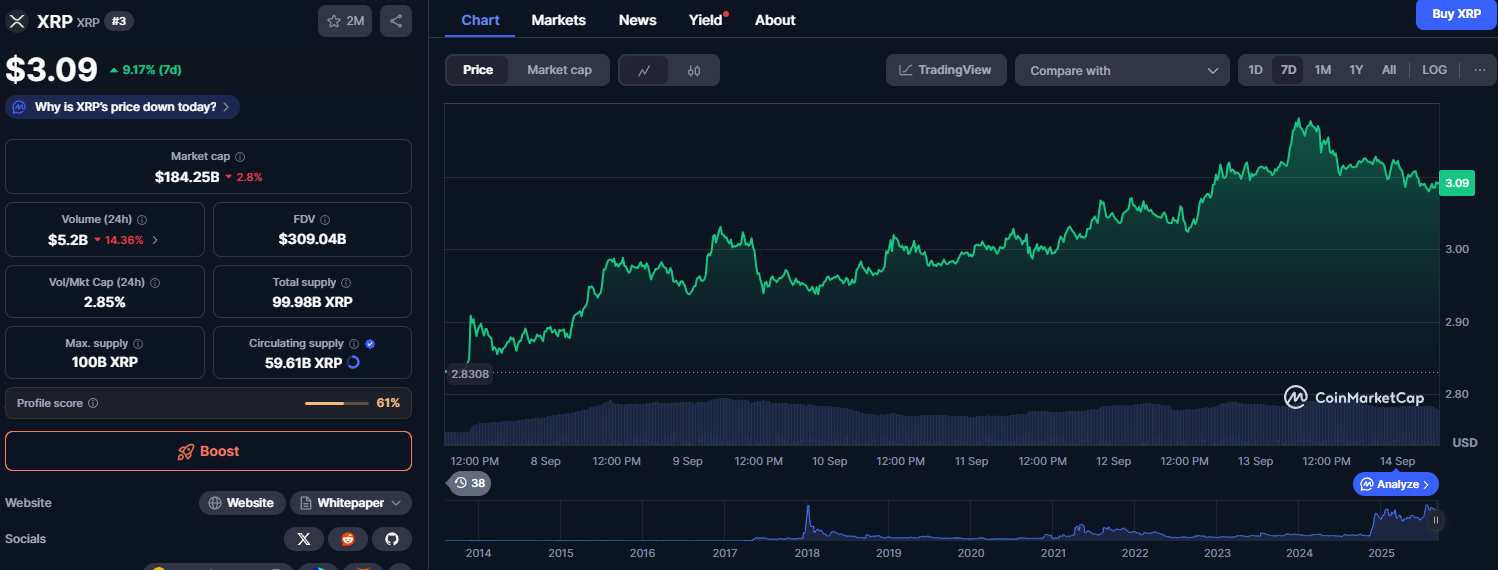This screenshot has height=570, width=1498.
Task: Switch to candlestick chart icon
Action: coord(694,70)
